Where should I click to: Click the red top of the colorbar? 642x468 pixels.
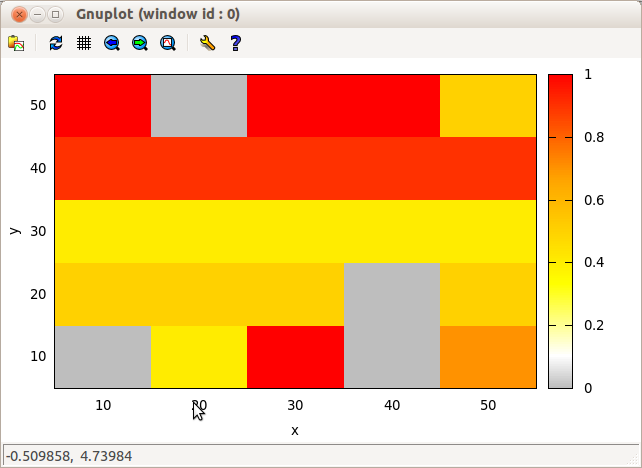click(561, 82)
